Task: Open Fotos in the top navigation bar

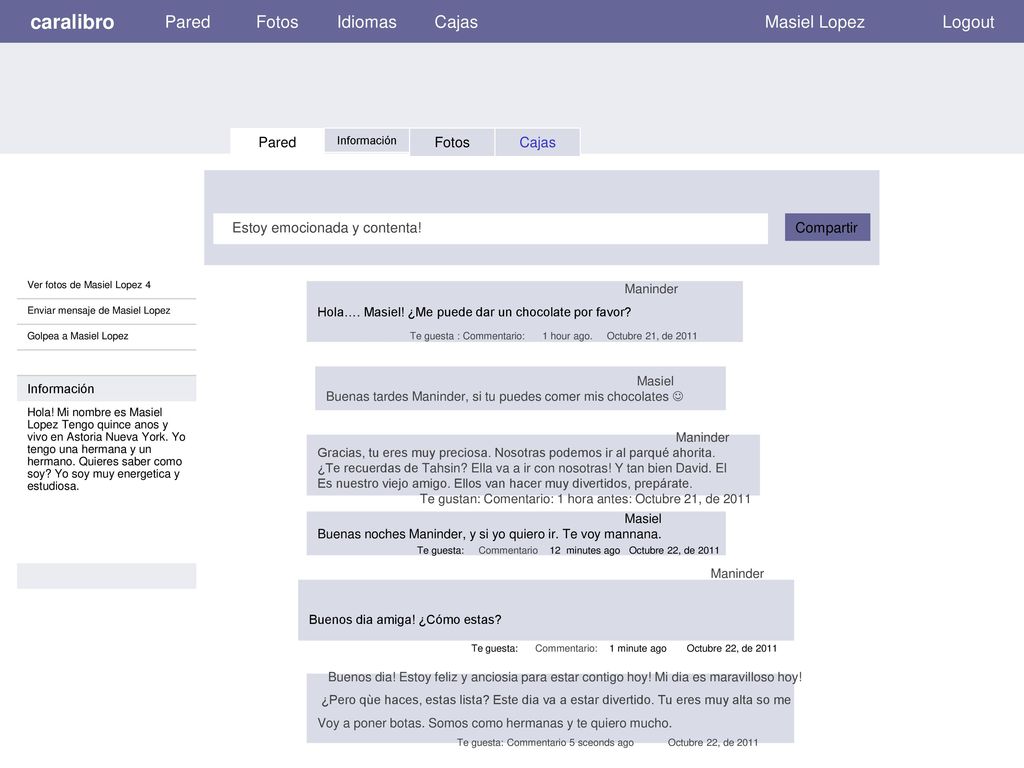Action: 277,22
